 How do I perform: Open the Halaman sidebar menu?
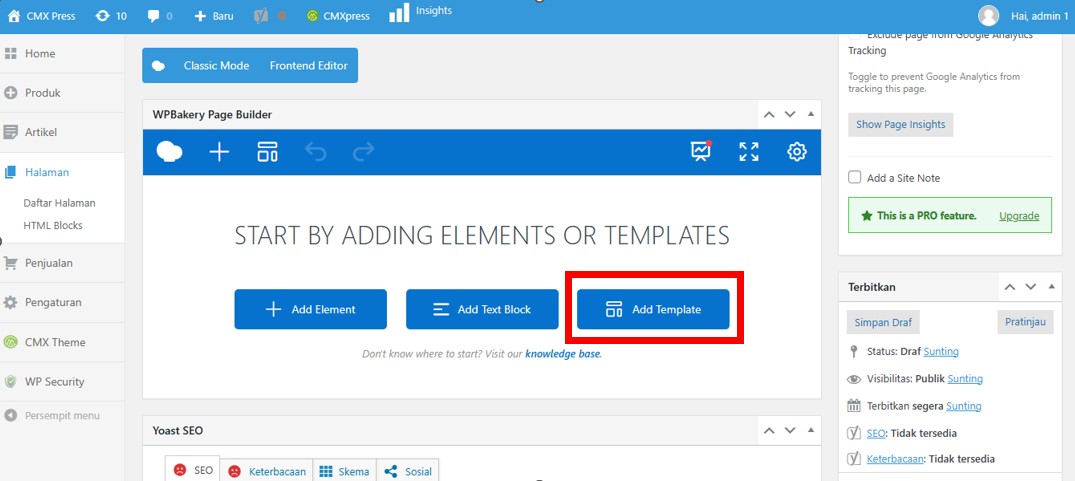(47, 172)
